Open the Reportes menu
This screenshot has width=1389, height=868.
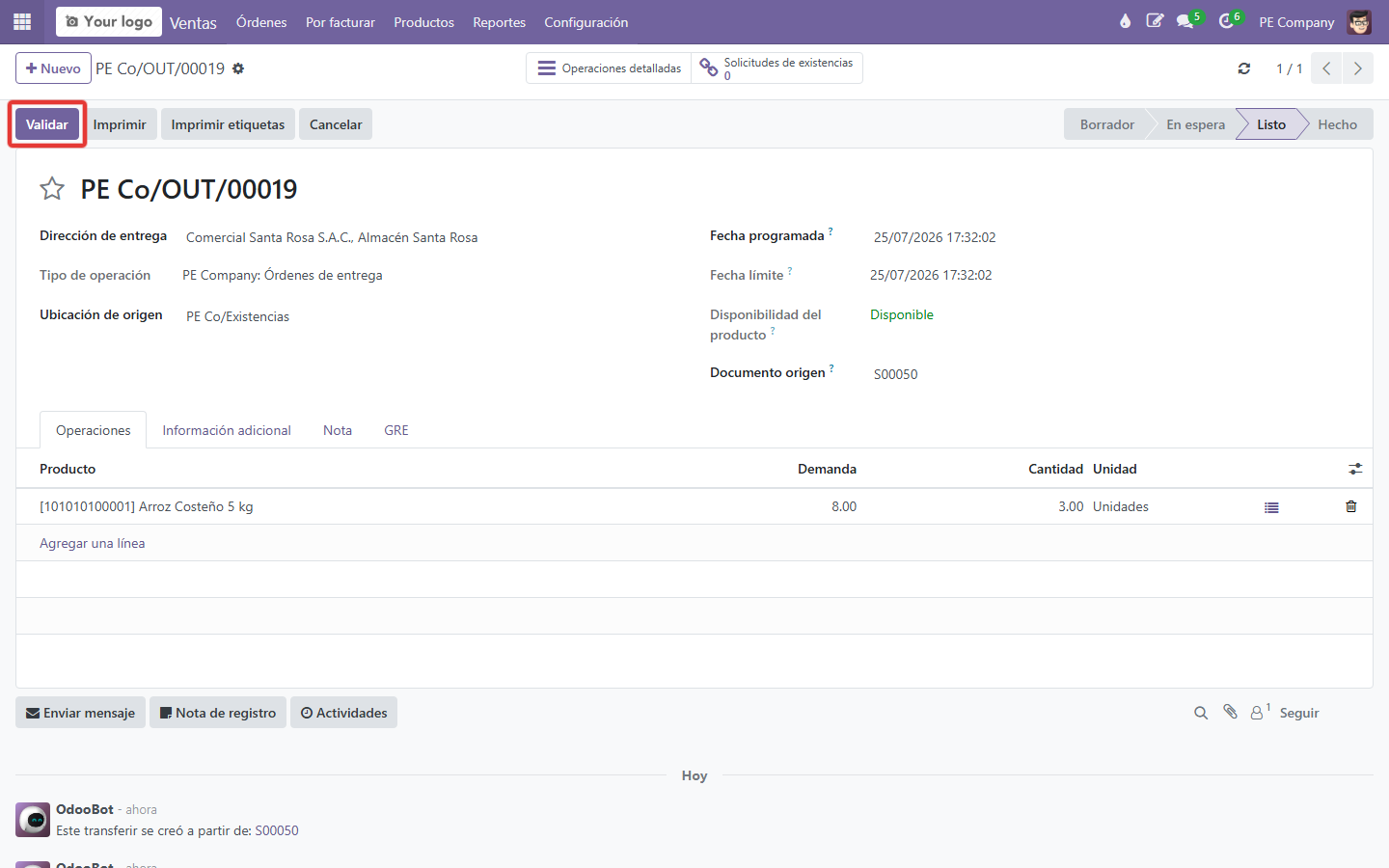(x=499, y=22)
